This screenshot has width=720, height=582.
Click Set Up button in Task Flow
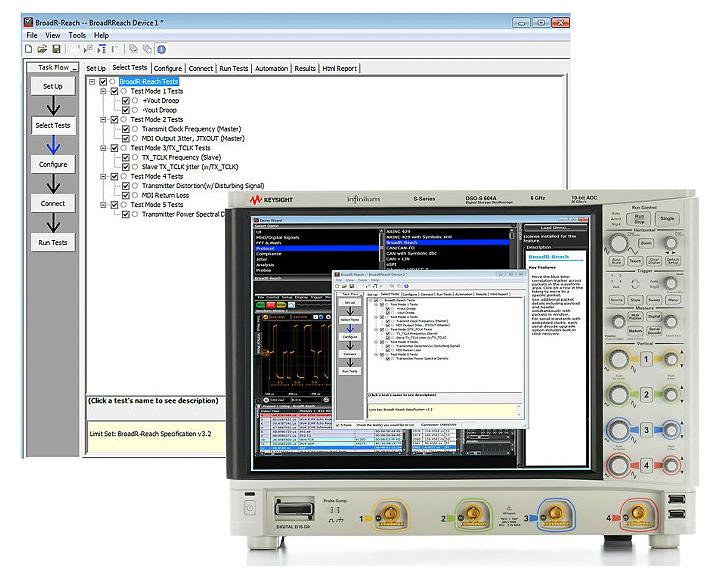click(x=53, y=86)
